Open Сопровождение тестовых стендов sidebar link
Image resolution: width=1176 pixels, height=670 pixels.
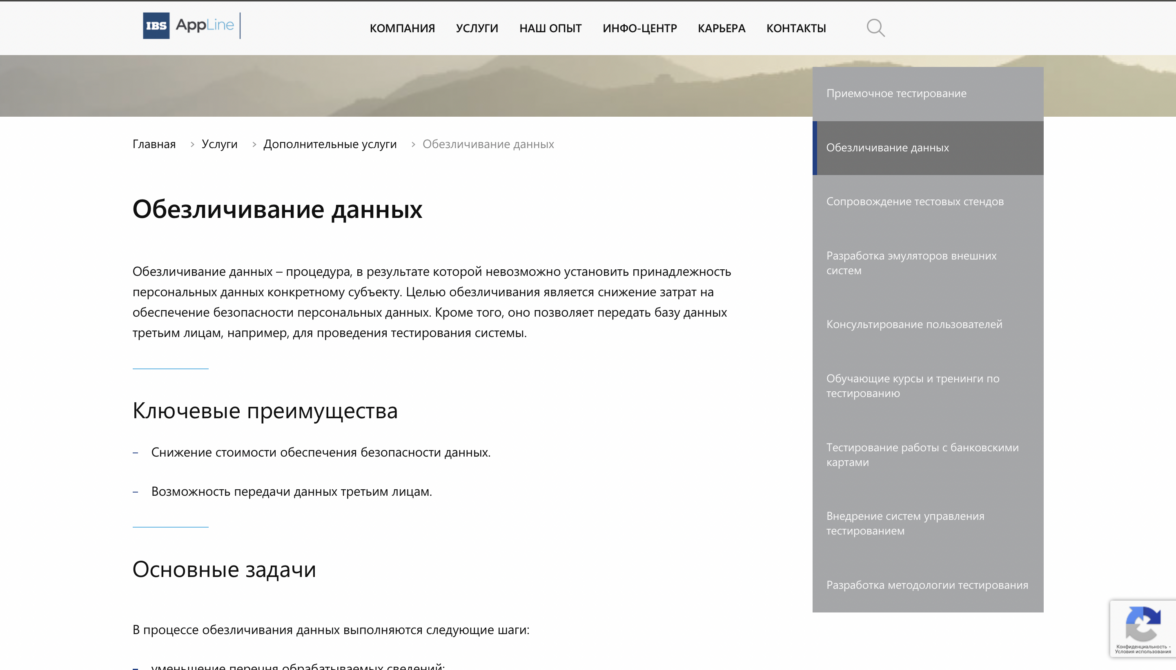point(928,202)
